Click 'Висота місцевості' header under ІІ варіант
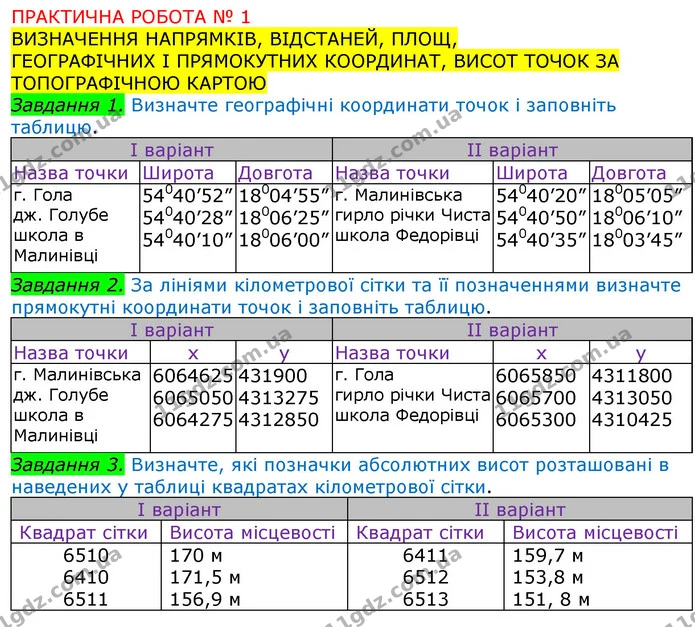The image size is (695, 627). (x=595, y=533)
